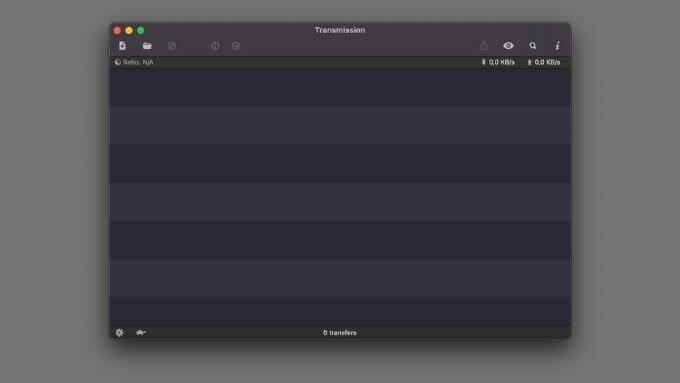Toggle turtle speed limit mode

[x=141, y=333]
